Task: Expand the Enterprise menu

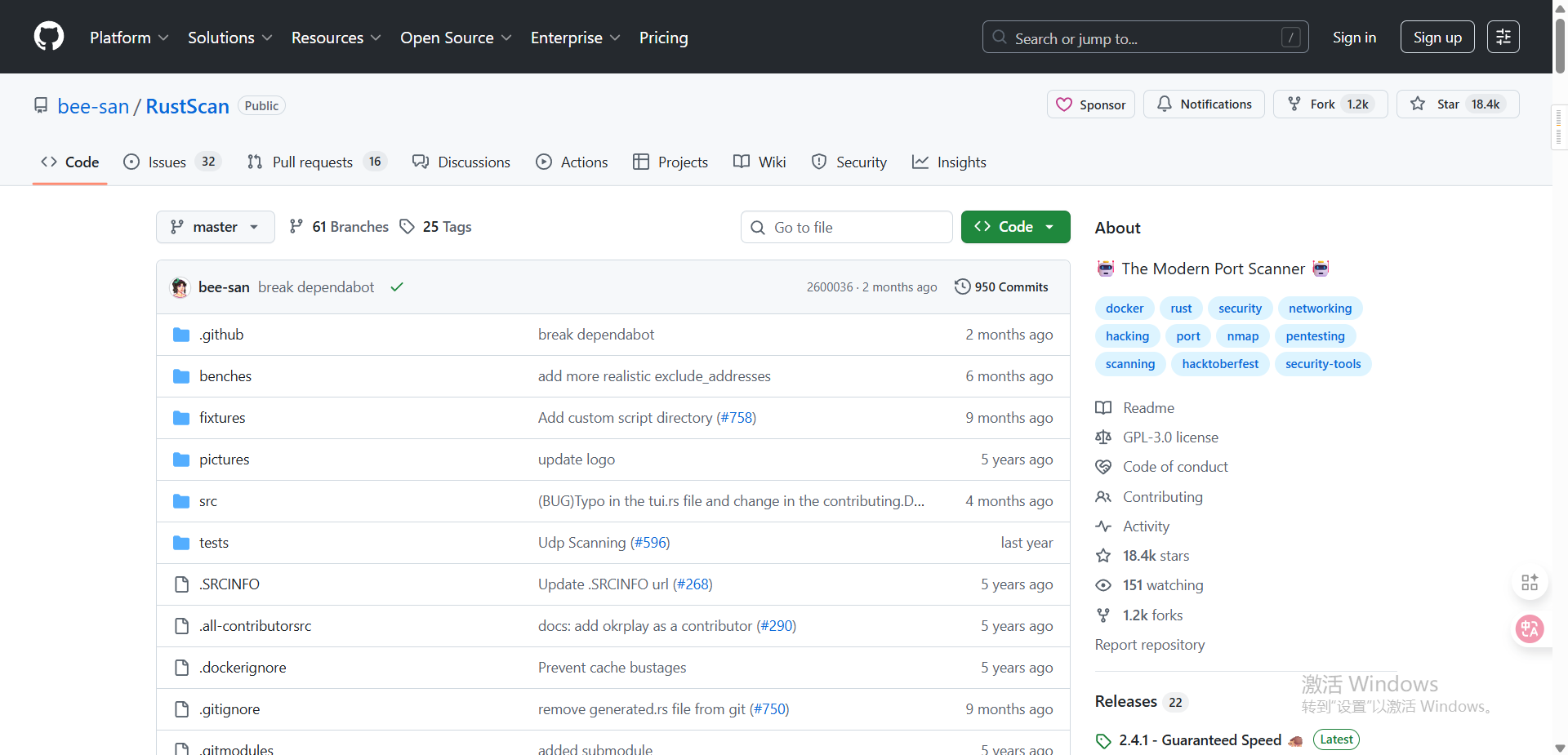Action: click(x=575, y=38)
